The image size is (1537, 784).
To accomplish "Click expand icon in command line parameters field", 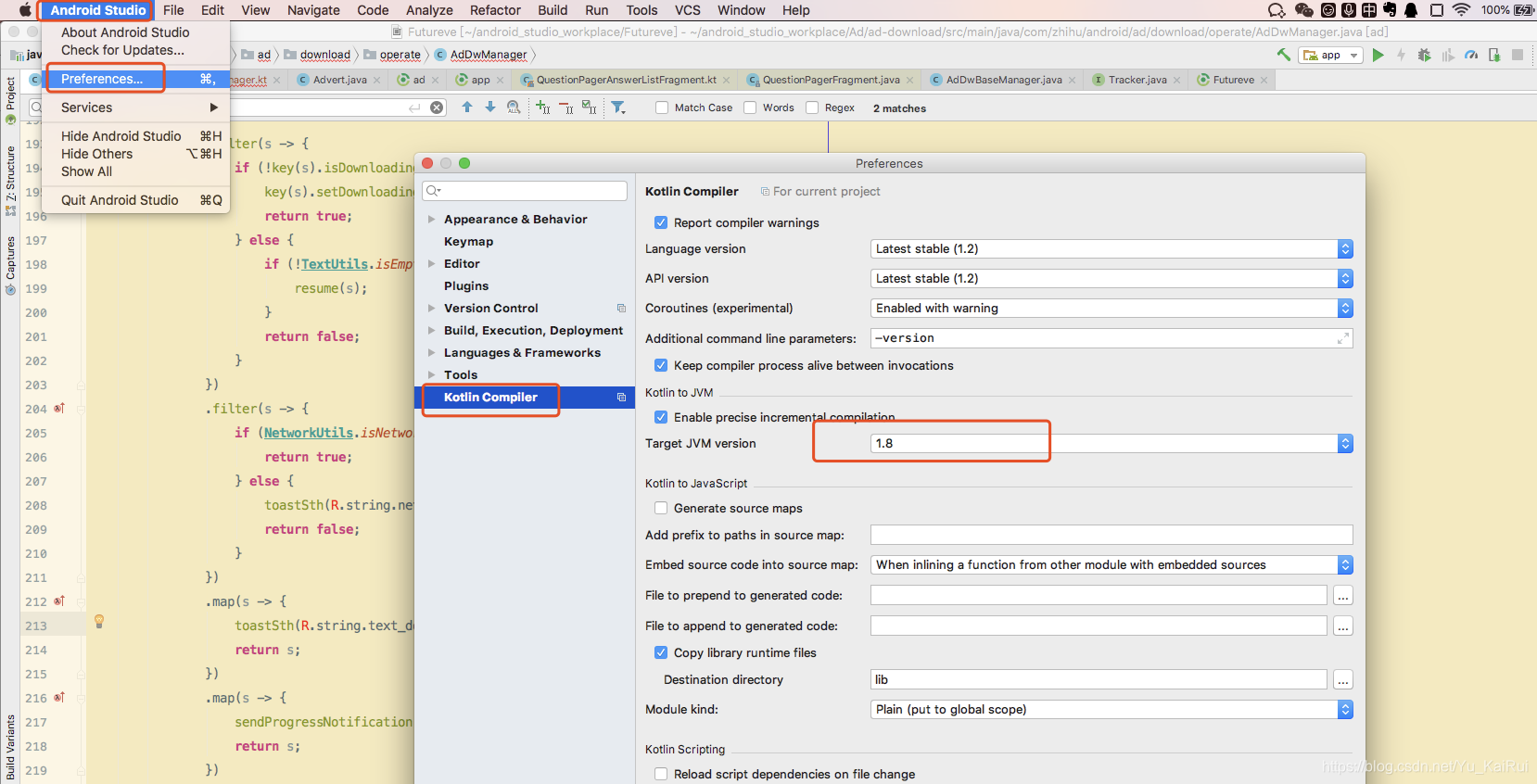I will (x=1342, y=338).
